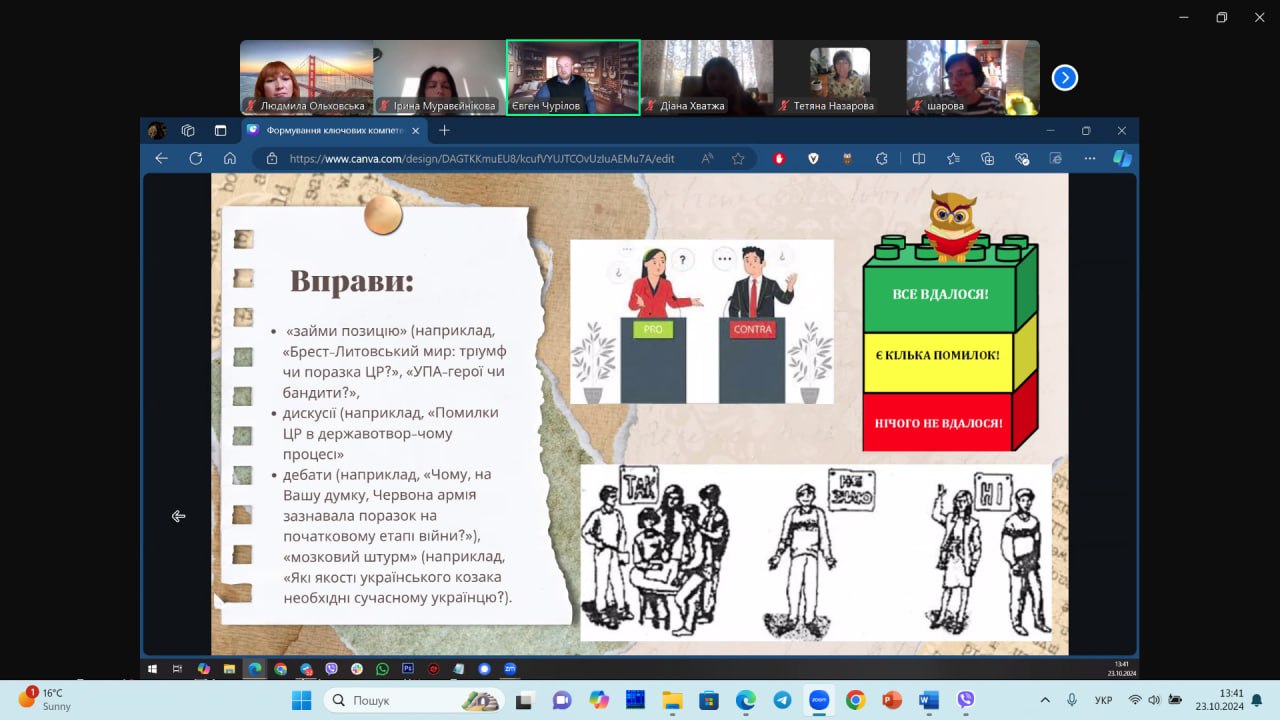This screenshot has width=1280, height=720.
Task: Switch the УКР keyboard language
Action: [x=1103, y=700]
